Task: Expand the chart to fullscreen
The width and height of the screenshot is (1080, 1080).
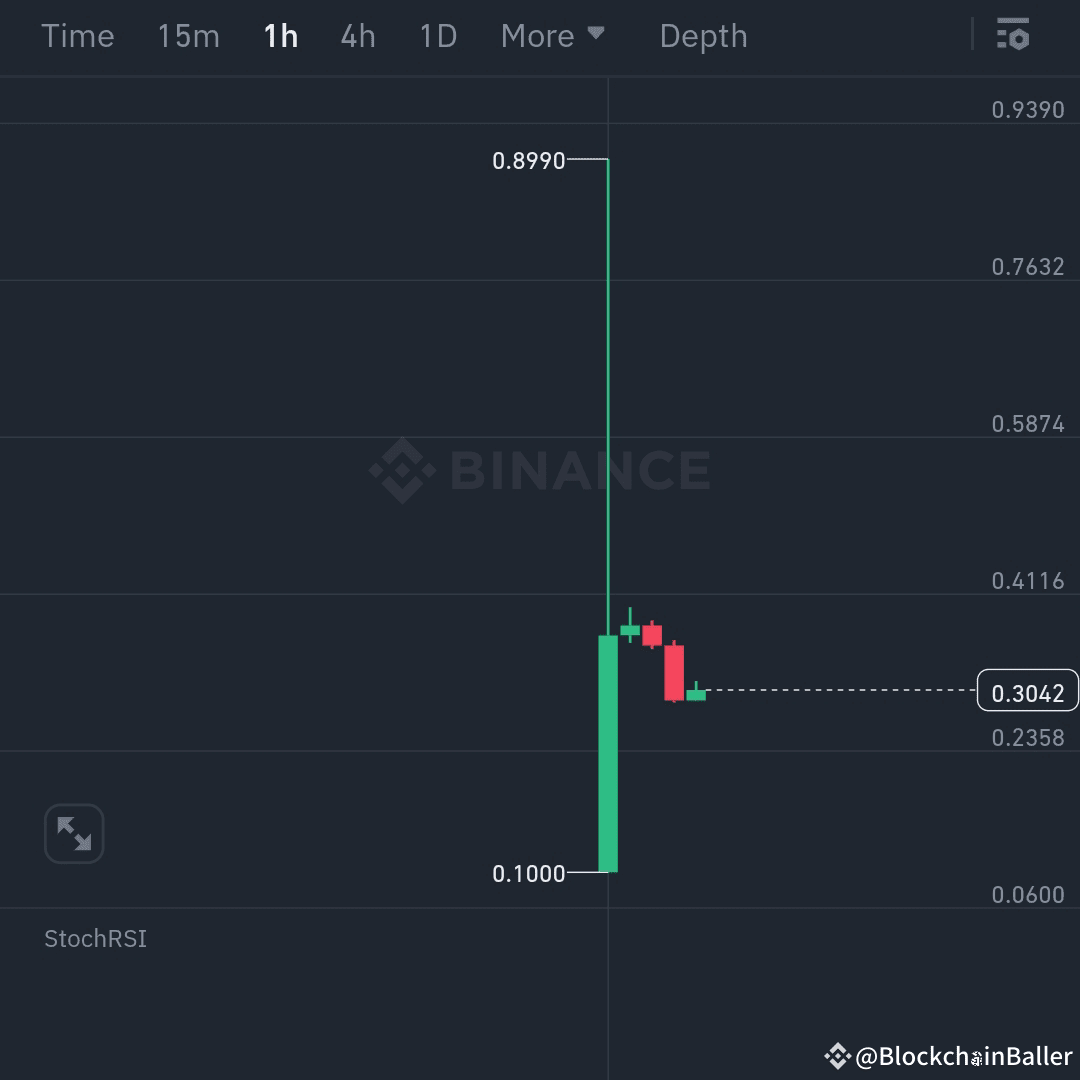Action: tap(74, 833)
